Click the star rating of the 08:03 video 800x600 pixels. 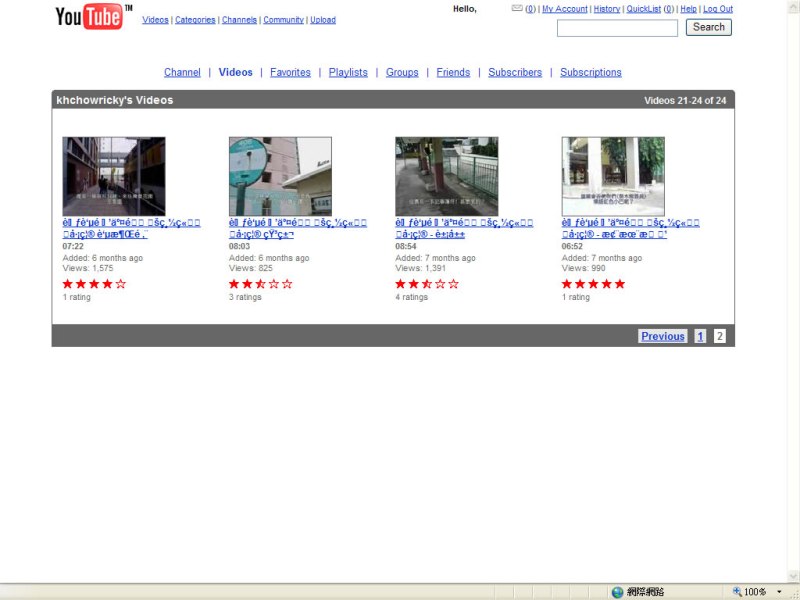(260, 284)
